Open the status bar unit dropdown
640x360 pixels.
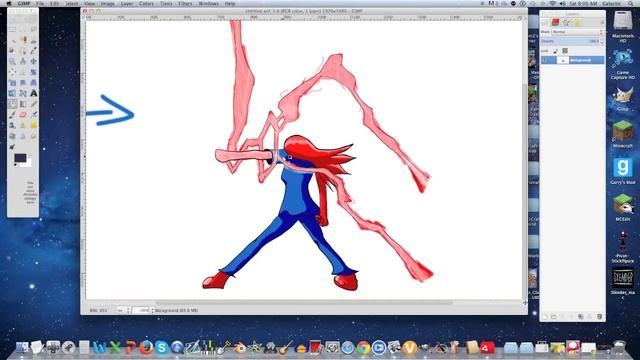point(123,310)
